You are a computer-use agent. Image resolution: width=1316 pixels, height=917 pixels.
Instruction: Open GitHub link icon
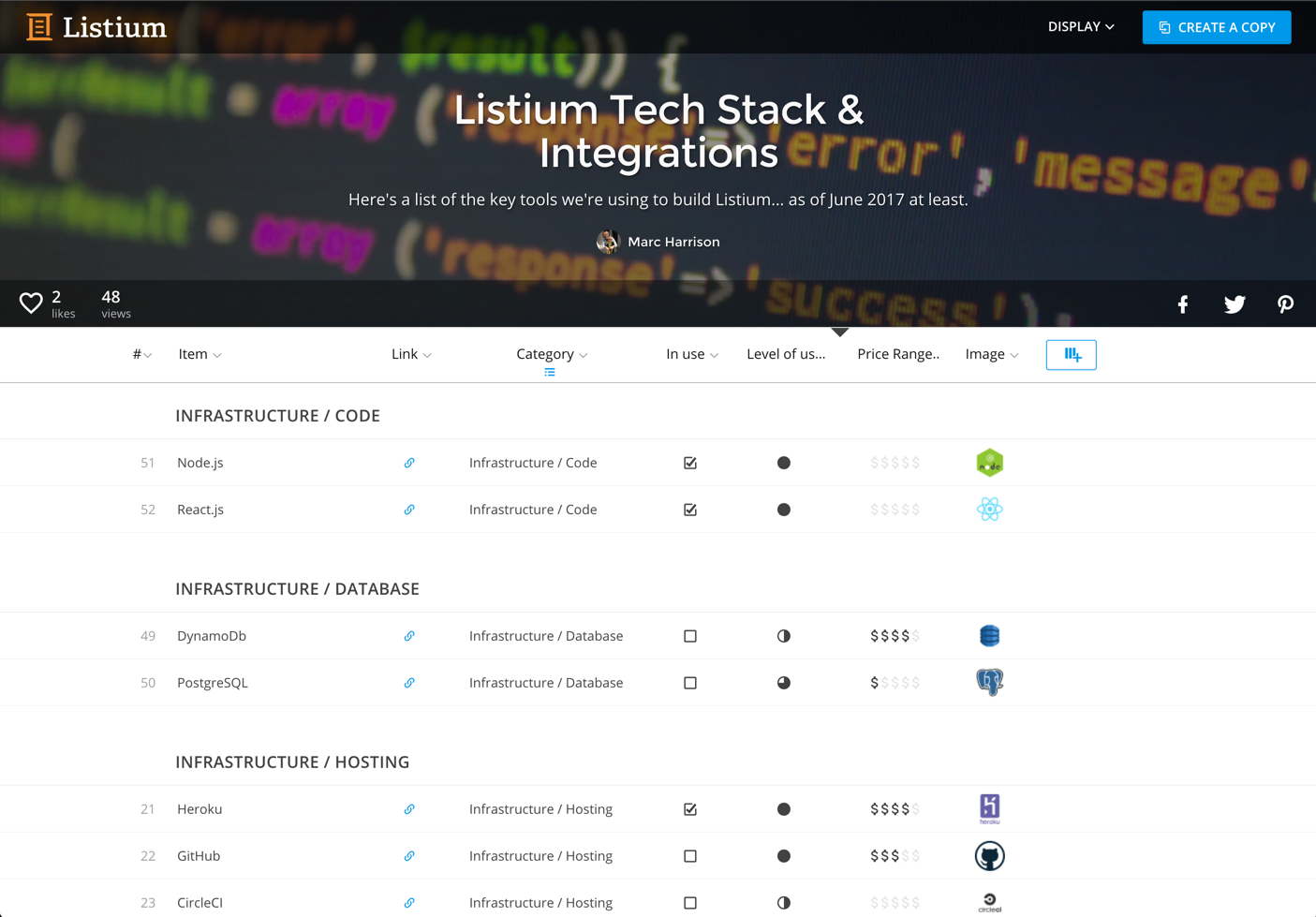tap(409, 856)
